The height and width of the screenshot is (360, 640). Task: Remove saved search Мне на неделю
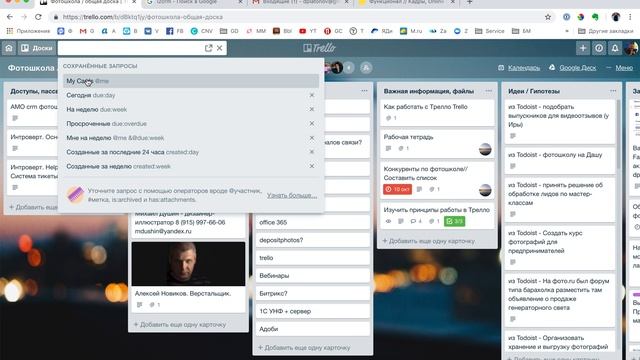312,138
